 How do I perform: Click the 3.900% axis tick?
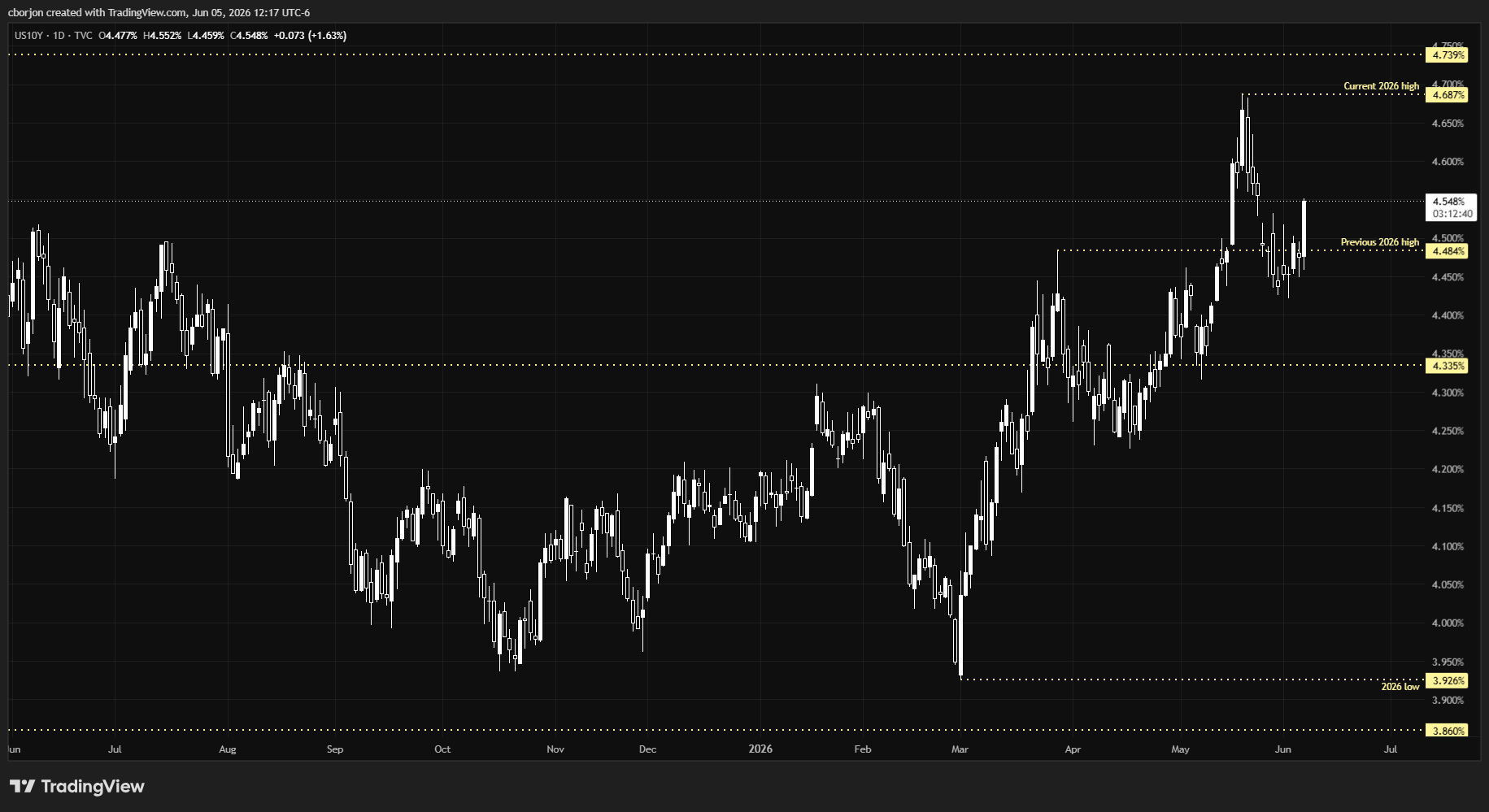1448,700
